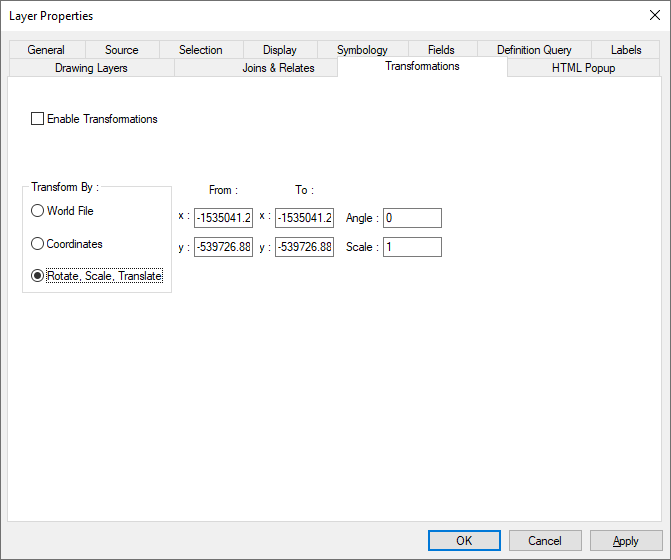Click the To y coordinate field
The image size is (671, 560).
click(x=304, y=247)
